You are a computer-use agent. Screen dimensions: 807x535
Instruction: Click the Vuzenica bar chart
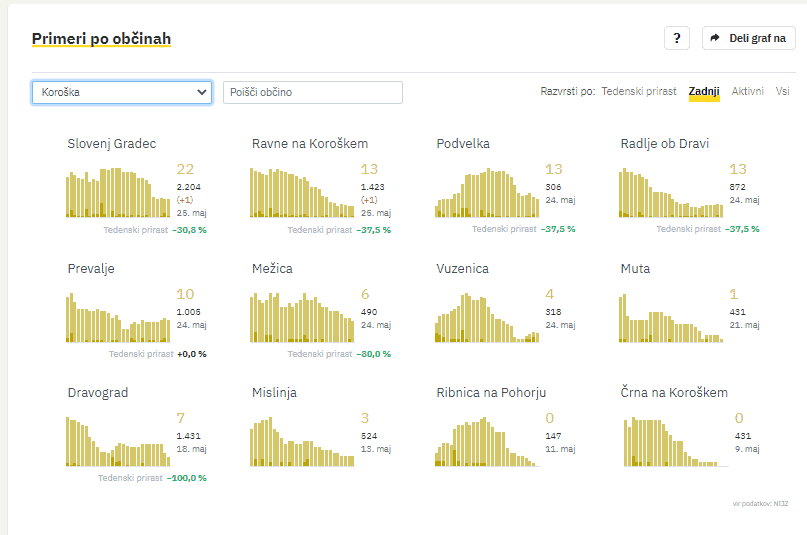487,318
